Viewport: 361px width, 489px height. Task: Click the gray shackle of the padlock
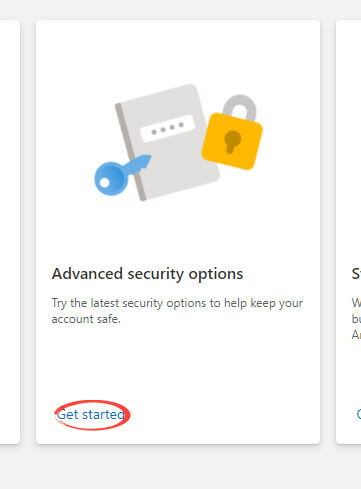tap(239, 108)
